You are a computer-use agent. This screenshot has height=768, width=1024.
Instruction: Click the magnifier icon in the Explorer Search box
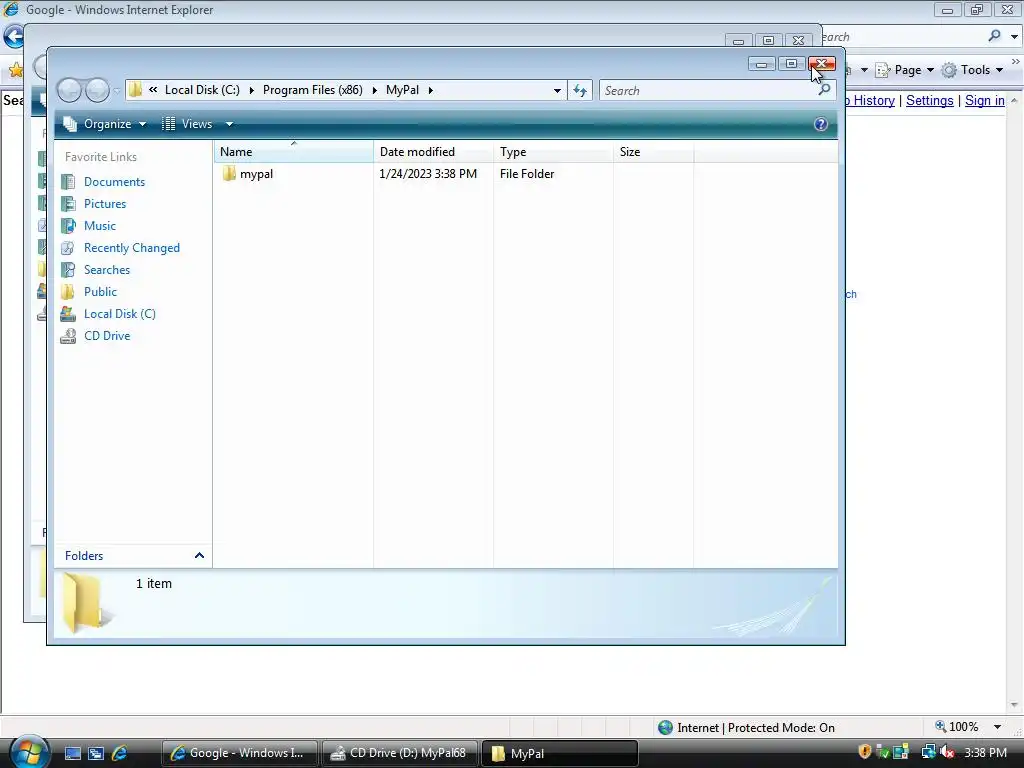[x=824, y=89]
